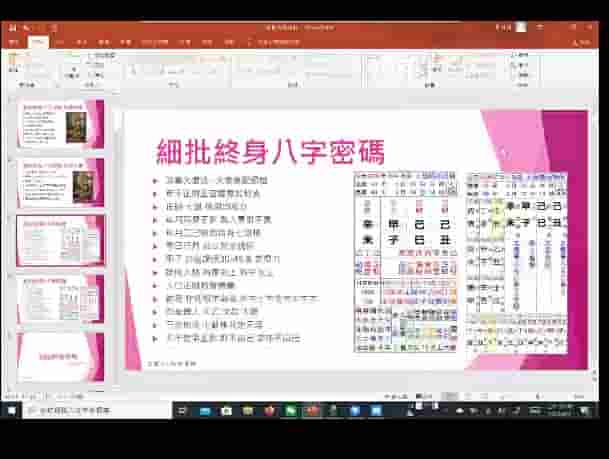Screen dimensions: 609x459
Task: Toggle the Comments button in status bar
Action: point(424,396)
